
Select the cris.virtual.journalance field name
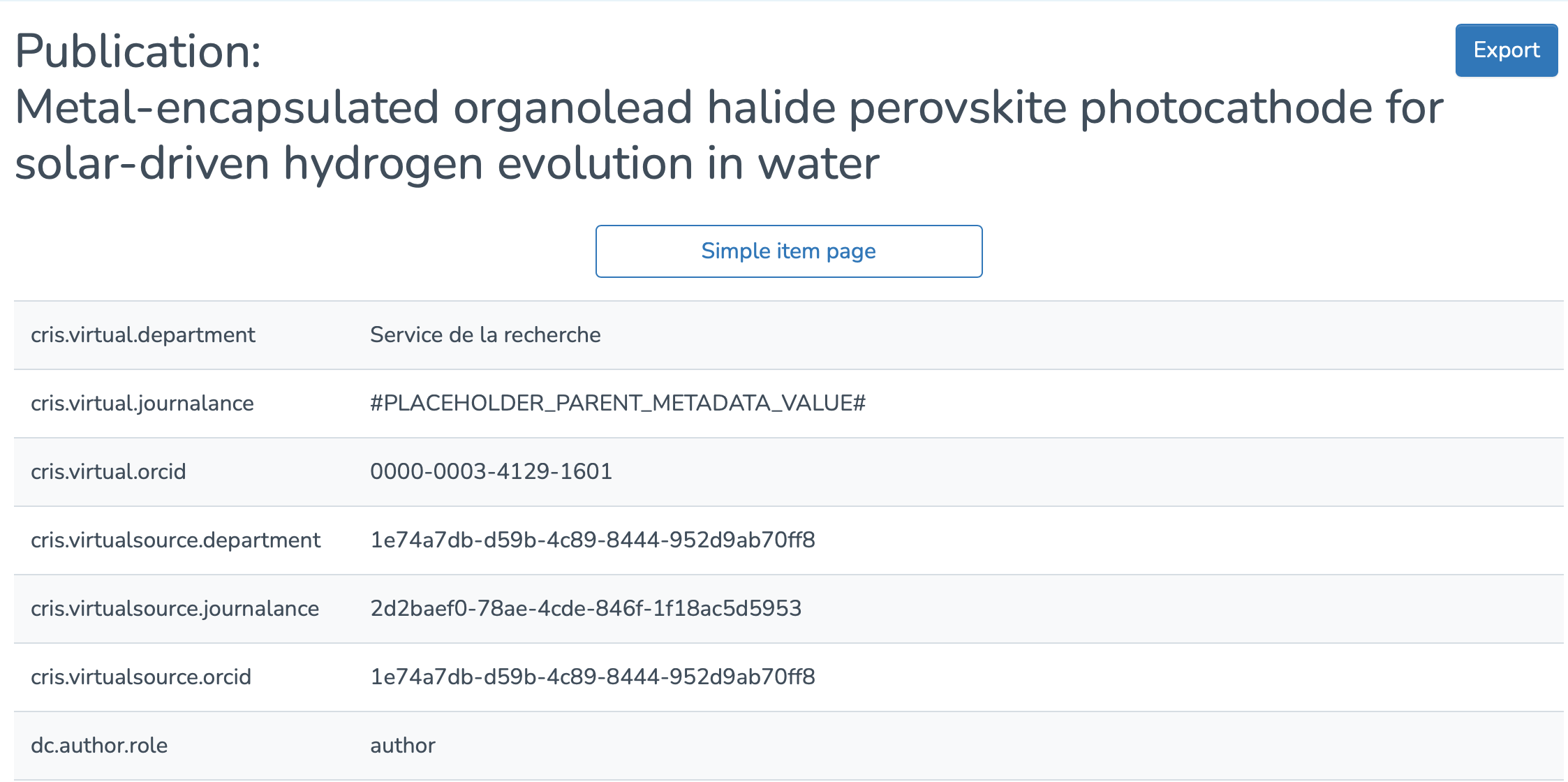pos(142,404)
